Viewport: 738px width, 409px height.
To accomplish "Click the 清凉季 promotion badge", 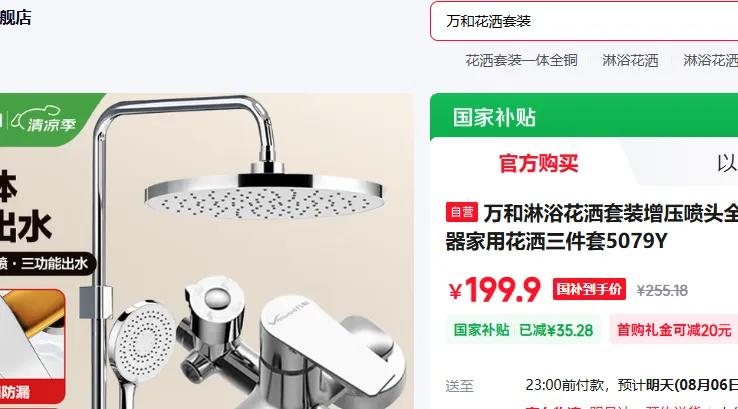I will tap(45, 121).
